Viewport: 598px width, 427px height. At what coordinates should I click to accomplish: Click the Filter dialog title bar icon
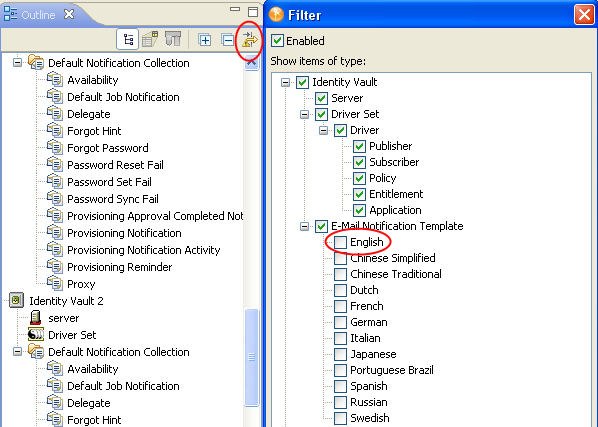[x=276, y=15]
